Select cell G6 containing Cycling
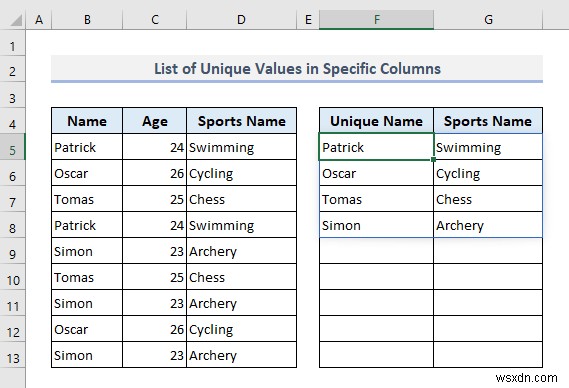This screenshot has width=569, height=388. pyautogui.click(x=488, y=173)
